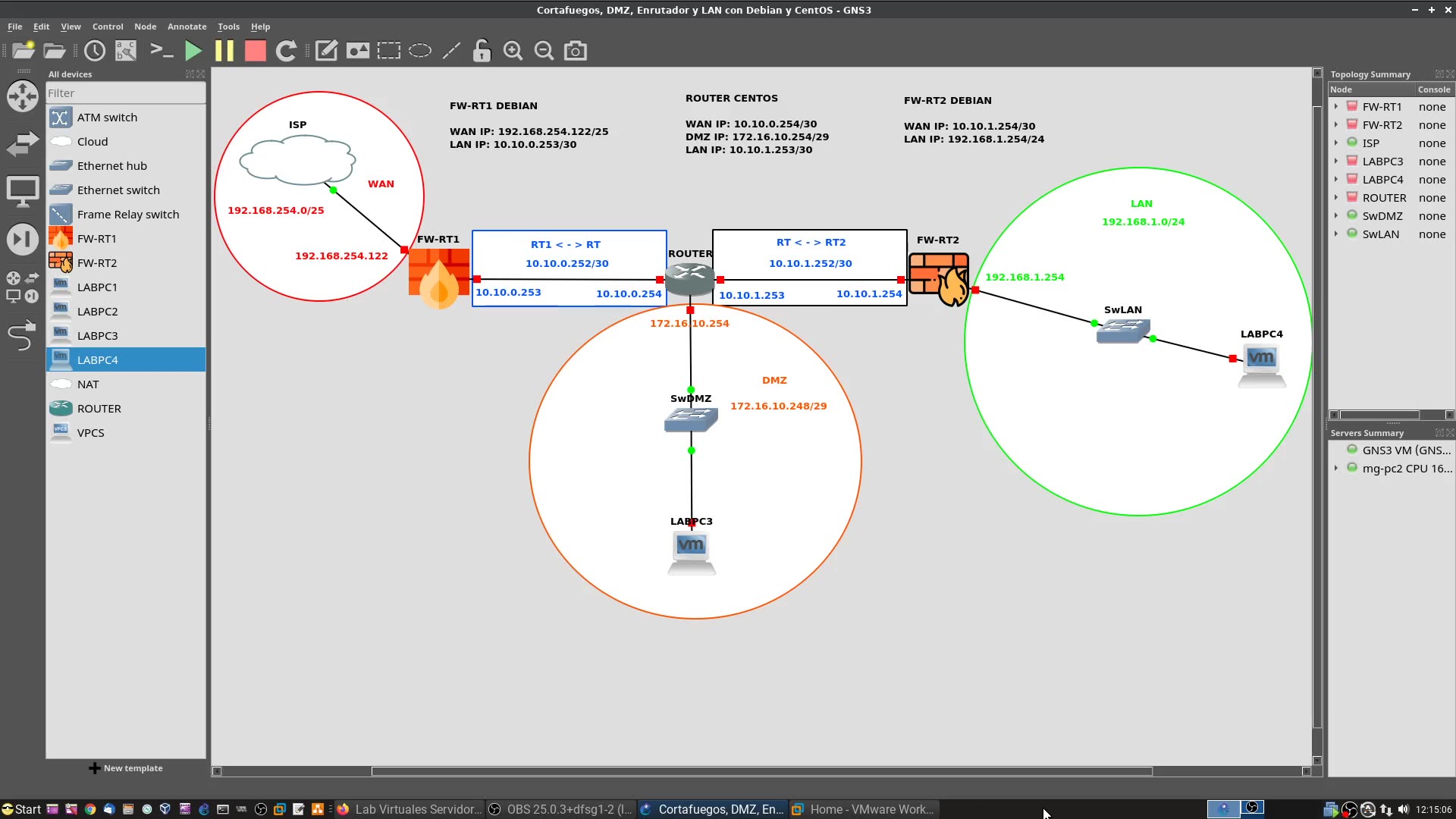
Task: Click the Zoom out magnifier icon
Action: (x=544, y=51)
